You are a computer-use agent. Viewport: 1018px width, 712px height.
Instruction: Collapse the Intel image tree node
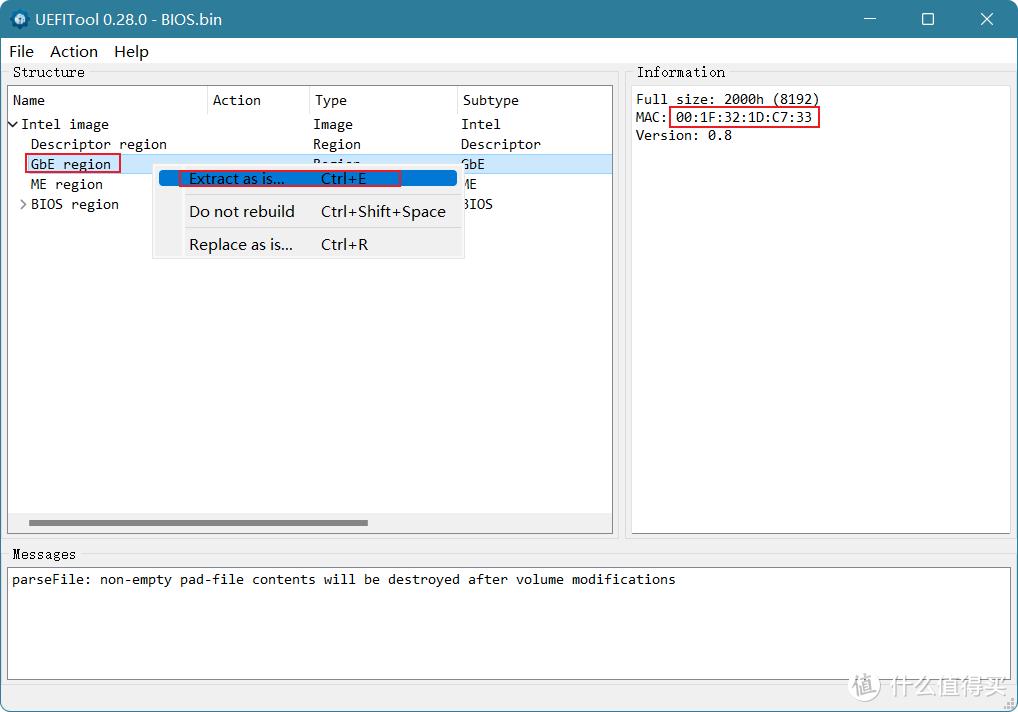point(13,125)
